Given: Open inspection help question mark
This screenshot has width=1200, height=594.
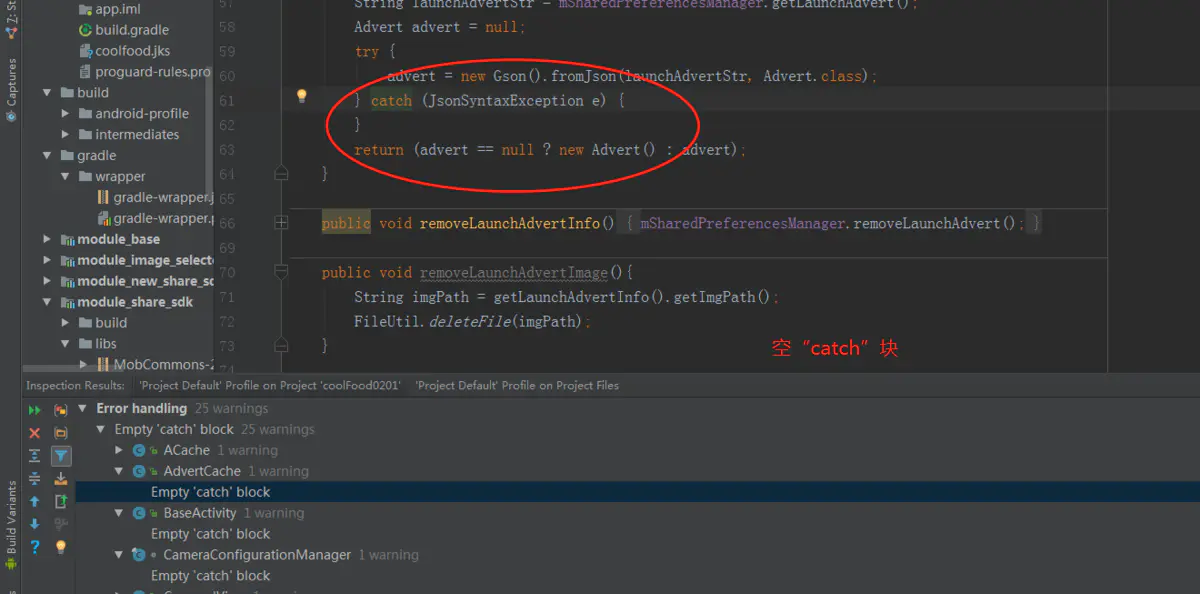Looking at the screenshot, I should tap(35, 547).
